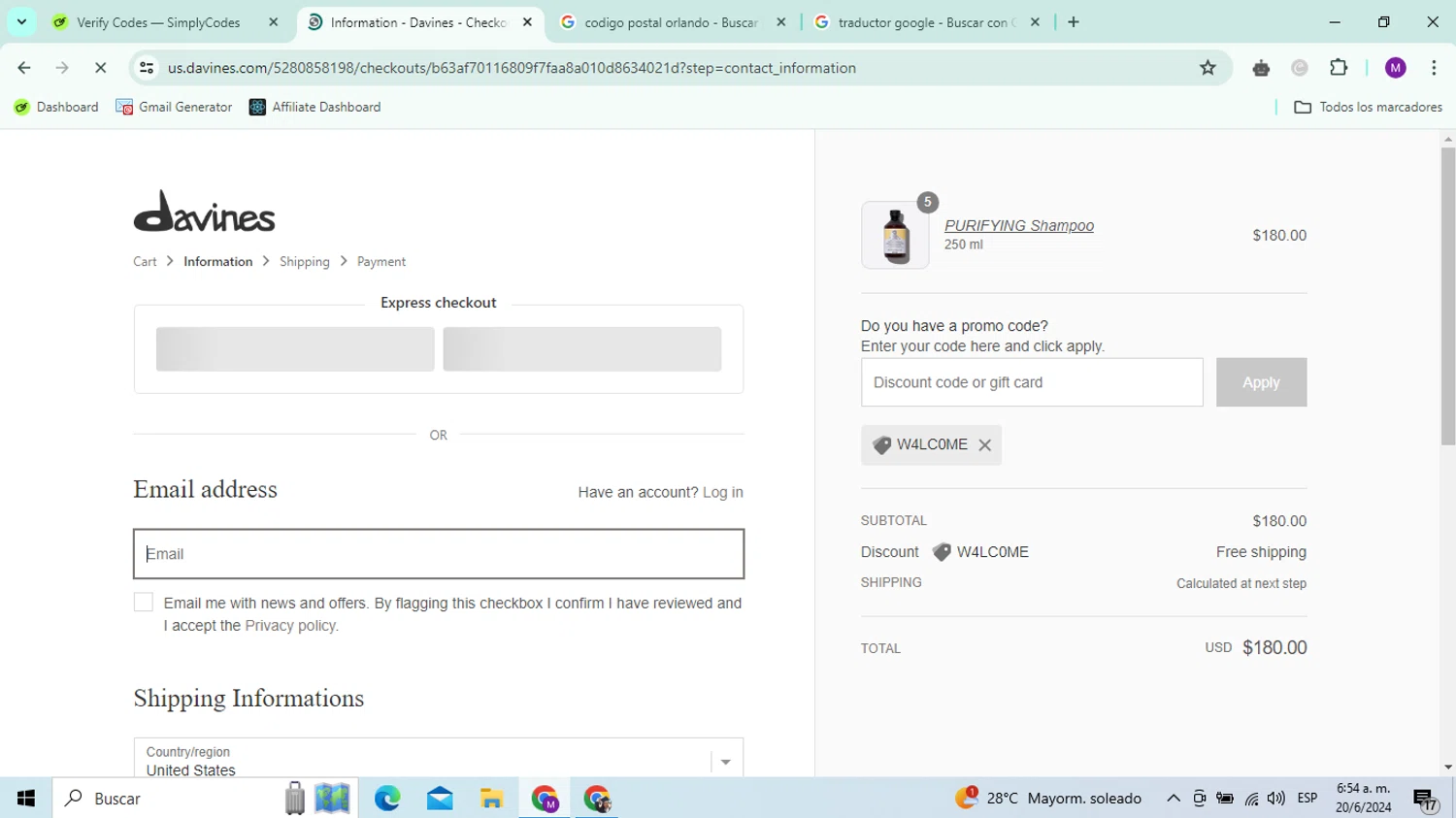Remove the W4LC0ME discount code
The height and width of the screenshot is (818, 1456).
[985, 445]
